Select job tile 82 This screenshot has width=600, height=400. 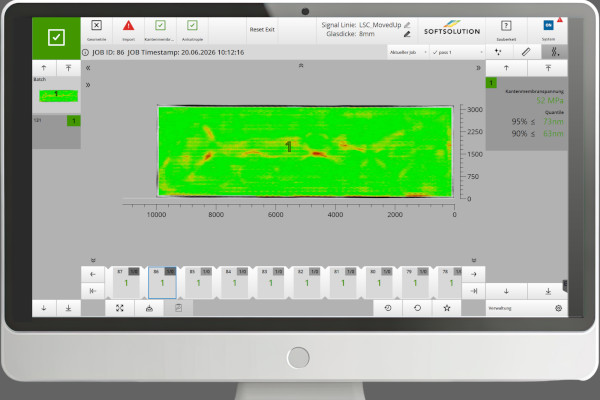(307, 282)
